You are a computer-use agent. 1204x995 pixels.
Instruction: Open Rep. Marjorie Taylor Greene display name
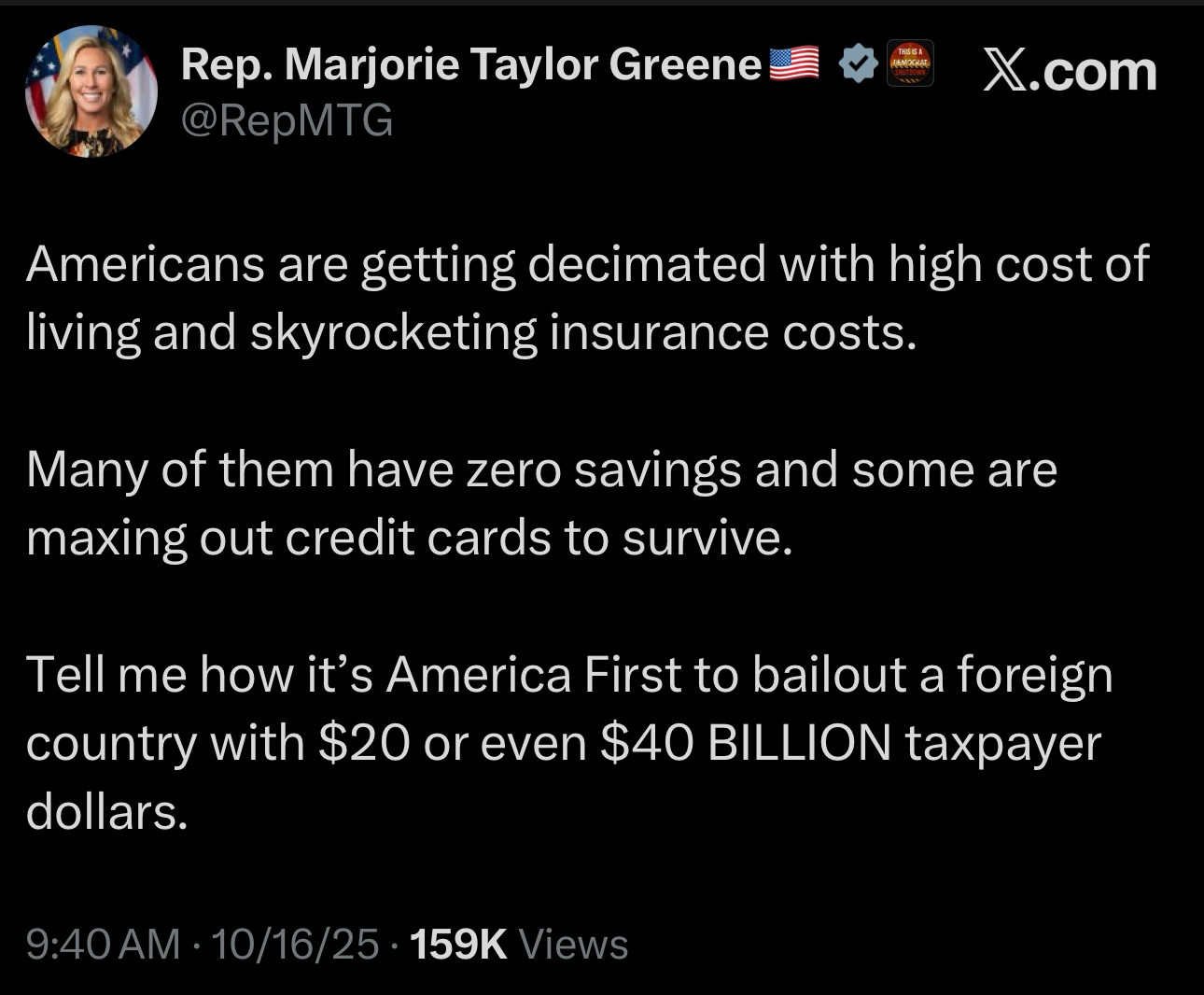pyautogui.click(x=471, y=63)
